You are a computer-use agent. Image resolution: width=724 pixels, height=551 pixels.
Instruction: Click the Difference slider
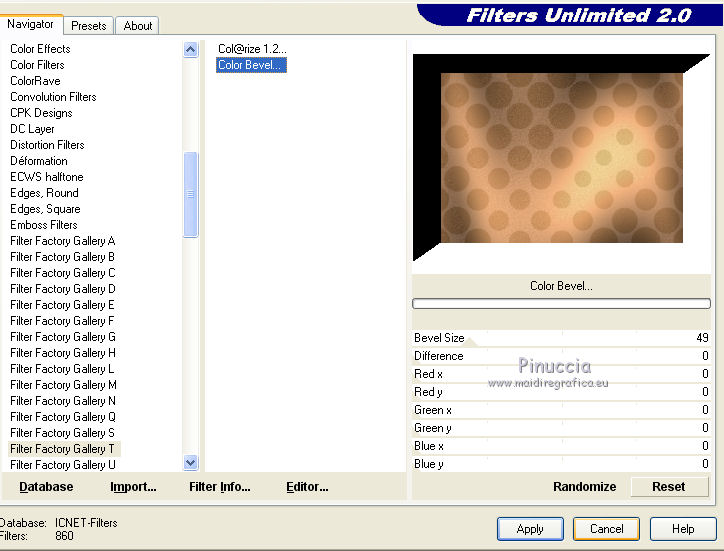tap(561, 356)
